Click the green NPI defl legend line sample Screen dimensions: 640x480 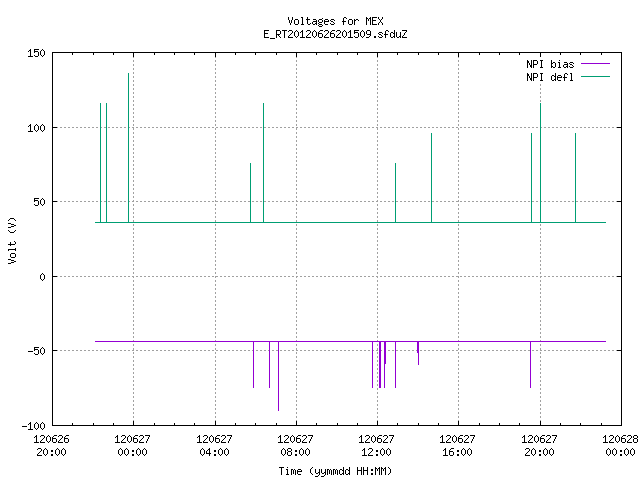[x=596, y=77]
